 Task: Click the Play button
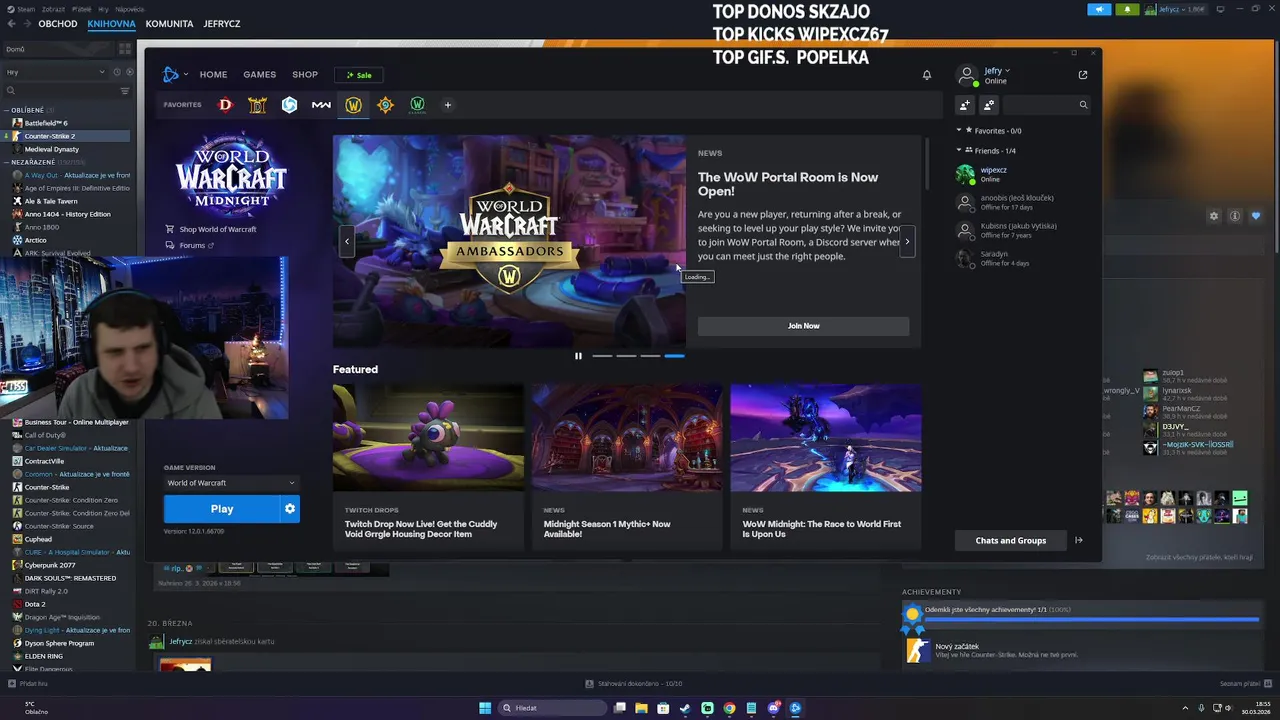click(x=222, y=509)
